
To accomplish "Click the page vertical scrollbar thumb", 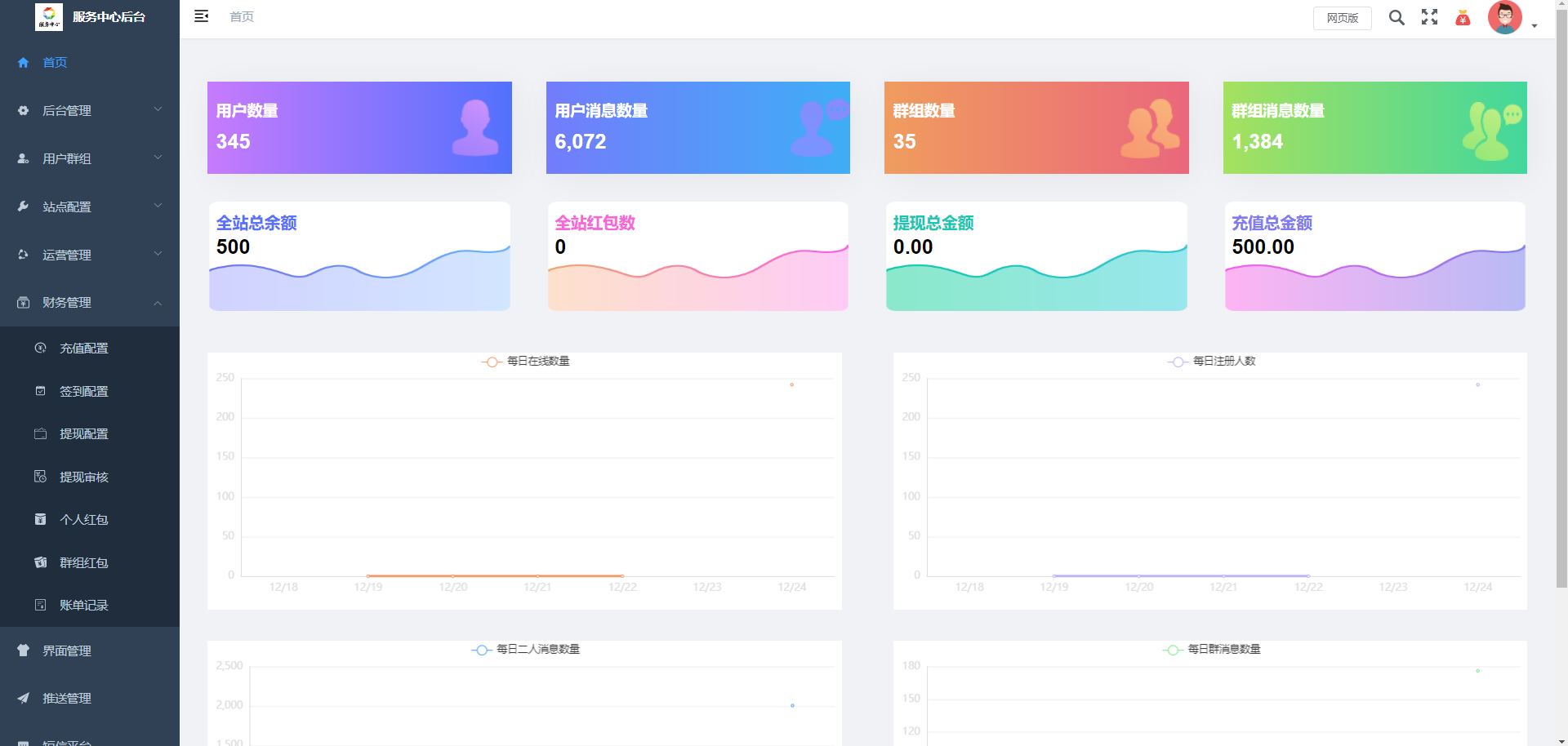I will [x=1561, y=294].
